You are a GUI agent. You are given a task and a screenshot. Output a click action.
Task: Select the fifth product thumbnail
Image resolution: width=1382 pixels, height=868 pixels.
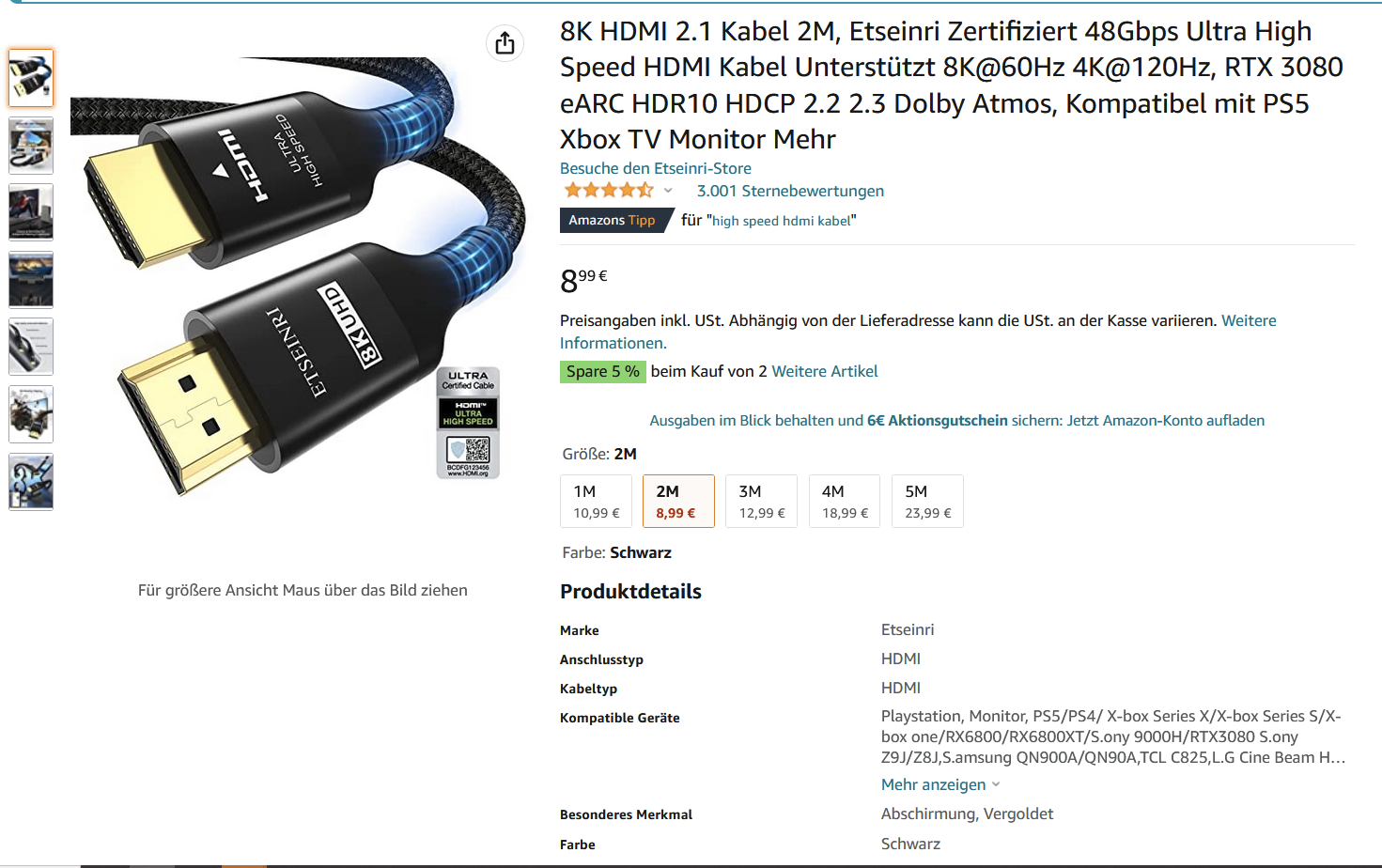31,347
